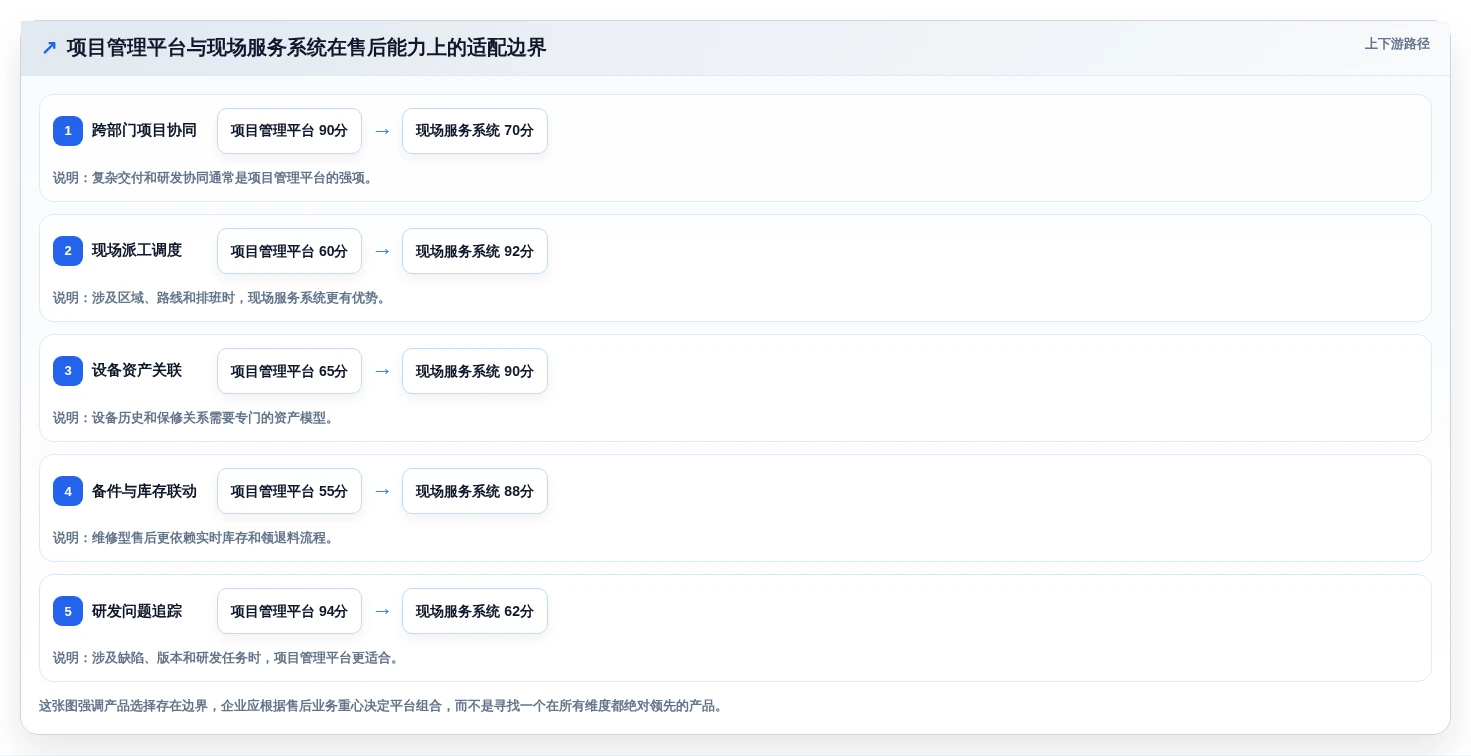The image size is (1471, 756).
Task: Click the step number 3 badge
Action: (x=68, y=371)
